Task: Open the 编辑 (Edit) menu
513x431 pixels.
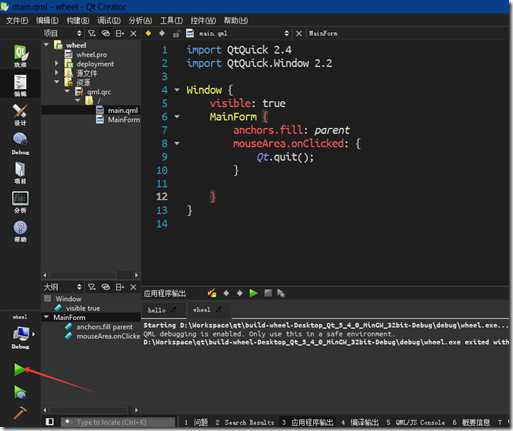Action: point(47,20)
